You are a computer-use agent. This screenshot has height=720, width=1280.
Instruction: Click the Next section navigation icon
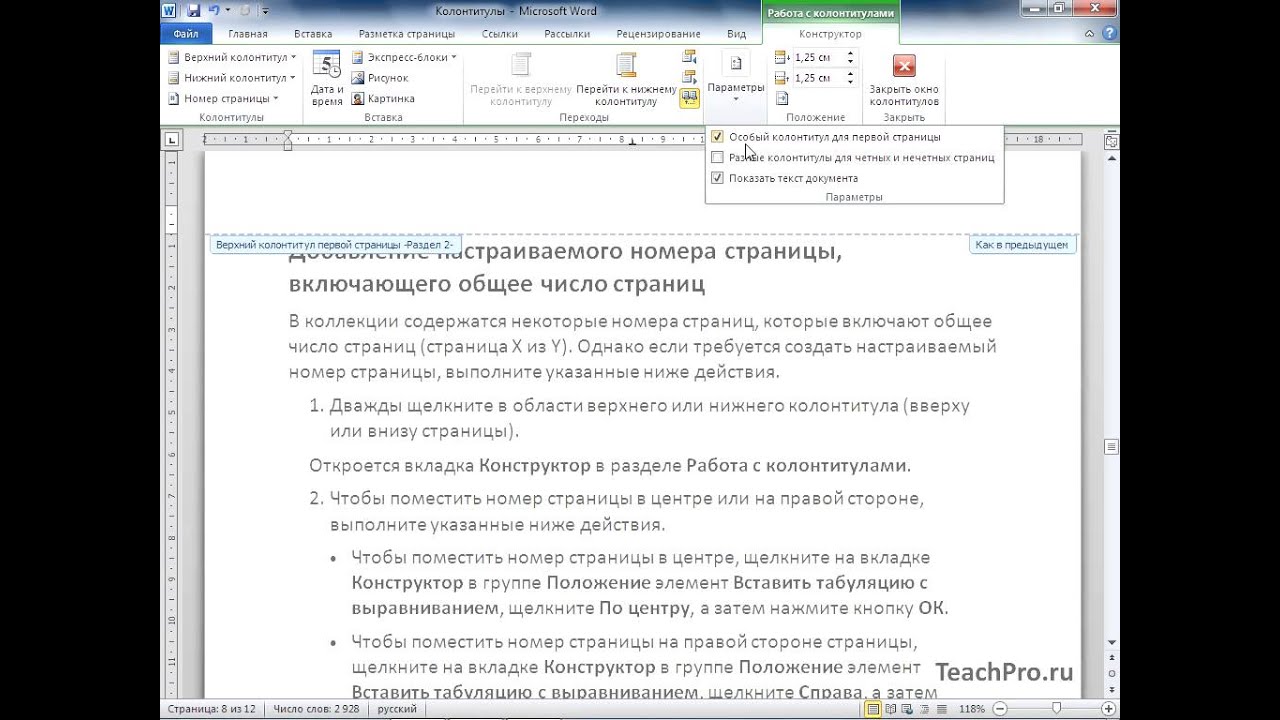click(689, 77)
